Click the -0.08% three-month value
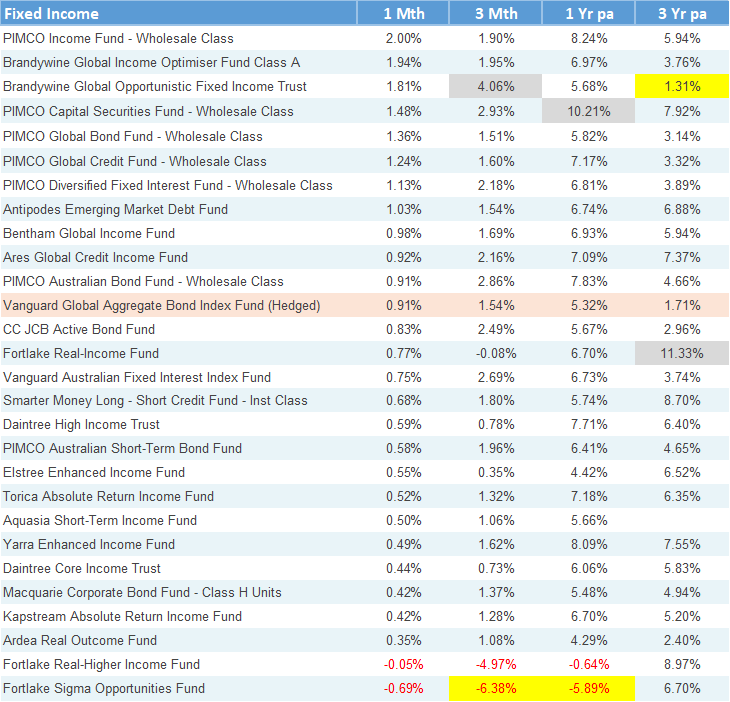The image size is (730, 702). (x=496, y=353)
